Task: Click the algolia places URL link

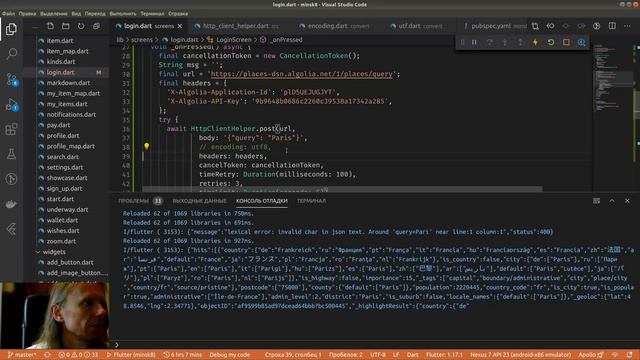Action: coord(302,74)
